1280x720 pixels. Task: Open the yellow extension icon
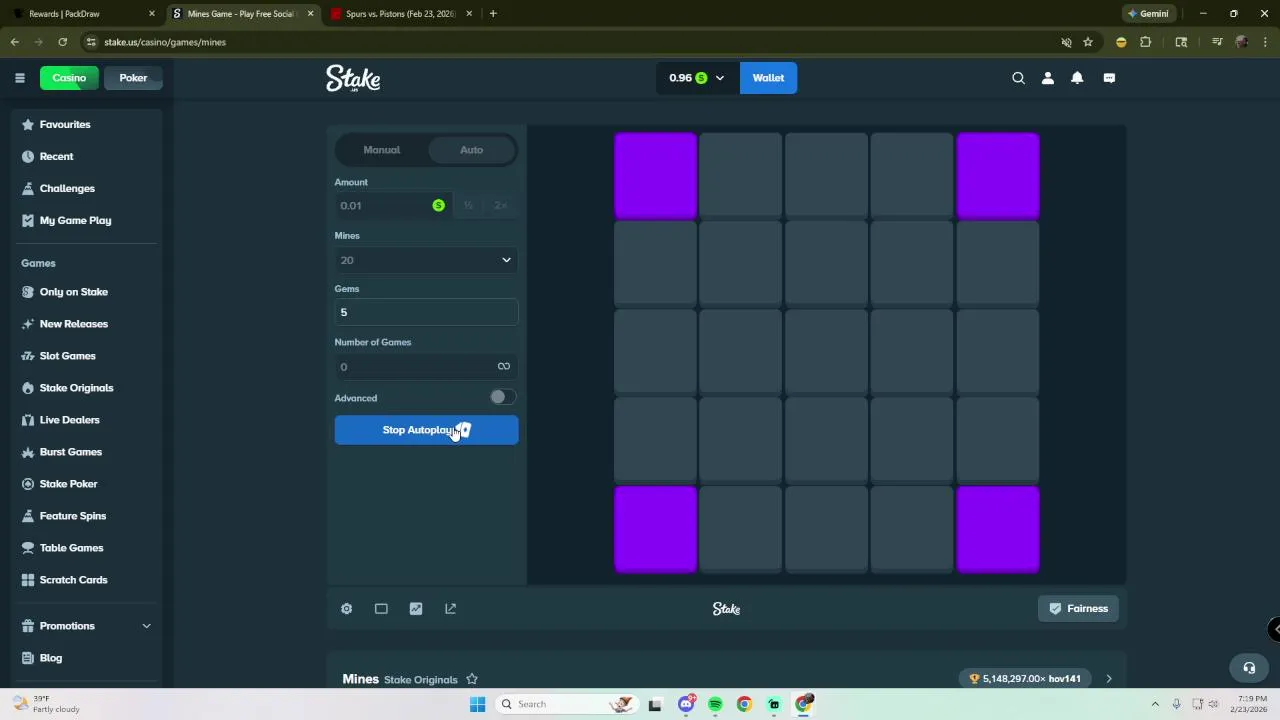(1121, 42)
